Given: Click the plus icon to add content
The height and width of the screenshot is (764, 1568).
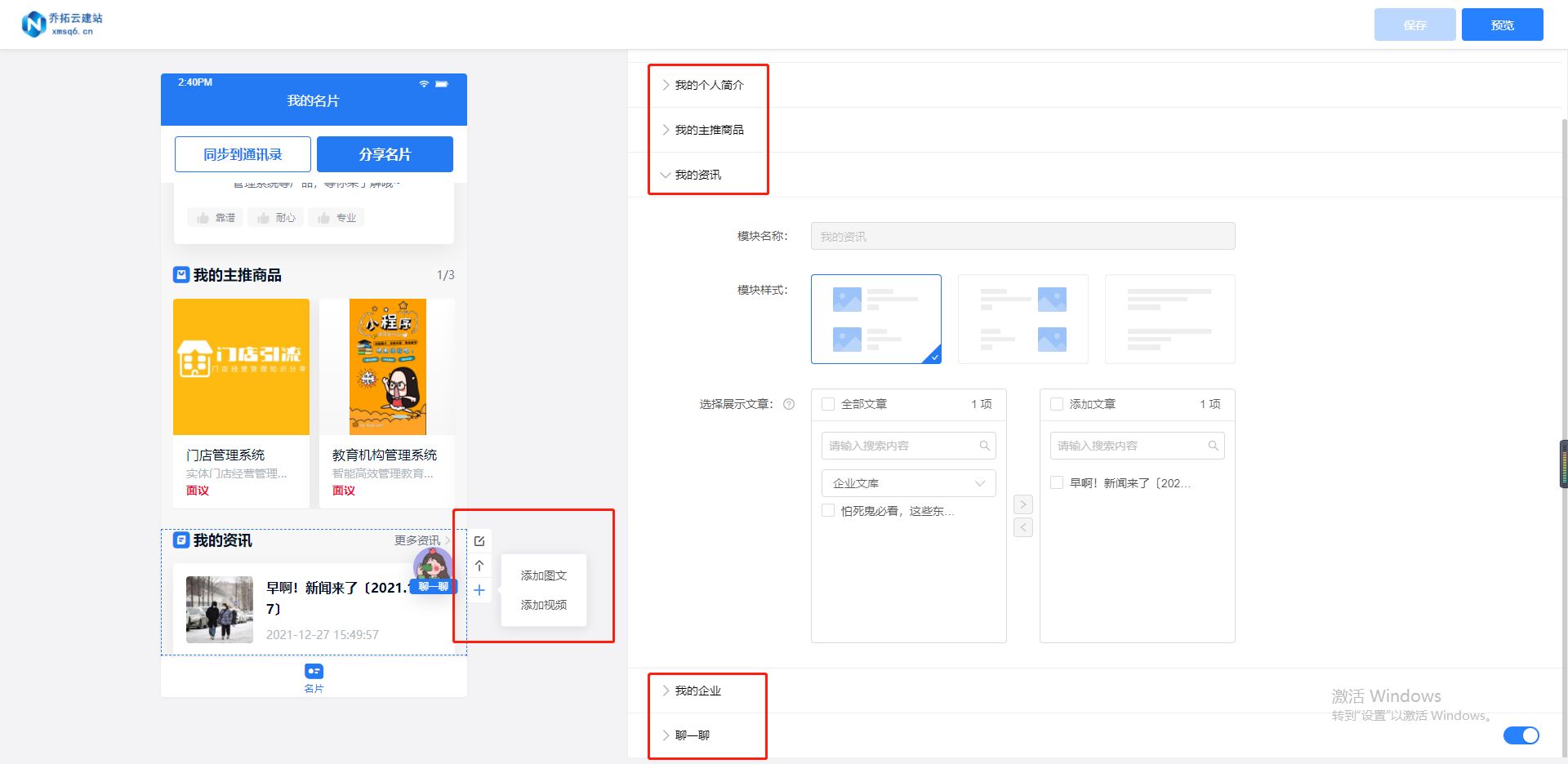Looking at the screenshot, I should pos(479,590).
